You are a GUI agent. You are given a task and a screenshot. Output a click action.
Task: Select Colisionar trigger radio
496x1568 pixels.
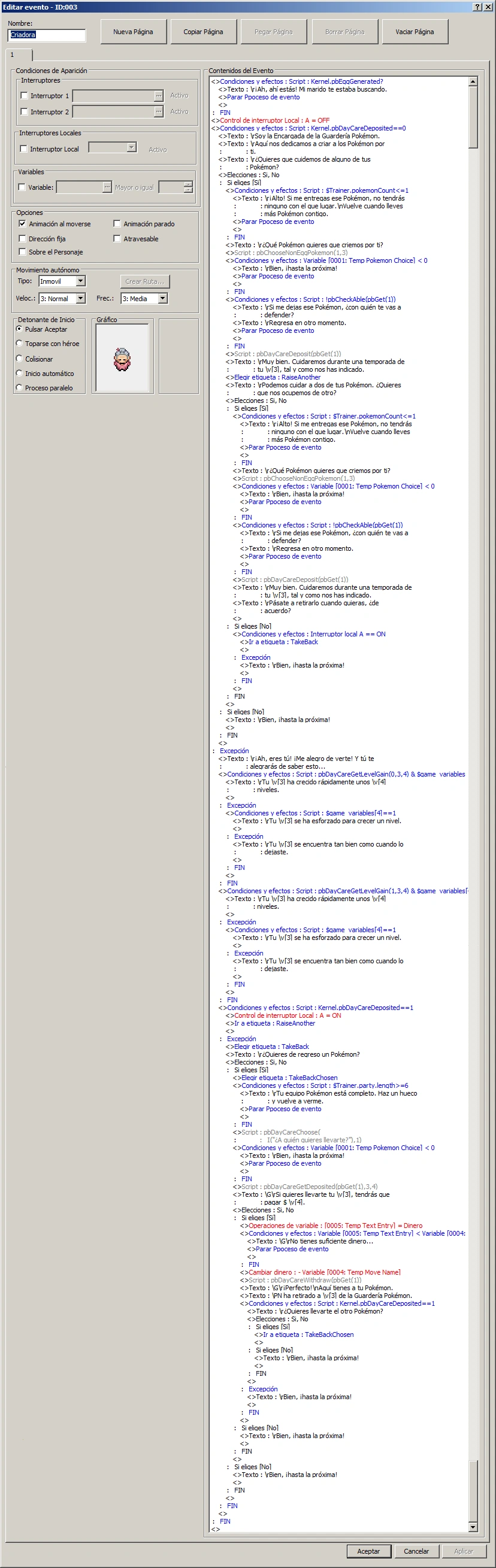point(19,359)
